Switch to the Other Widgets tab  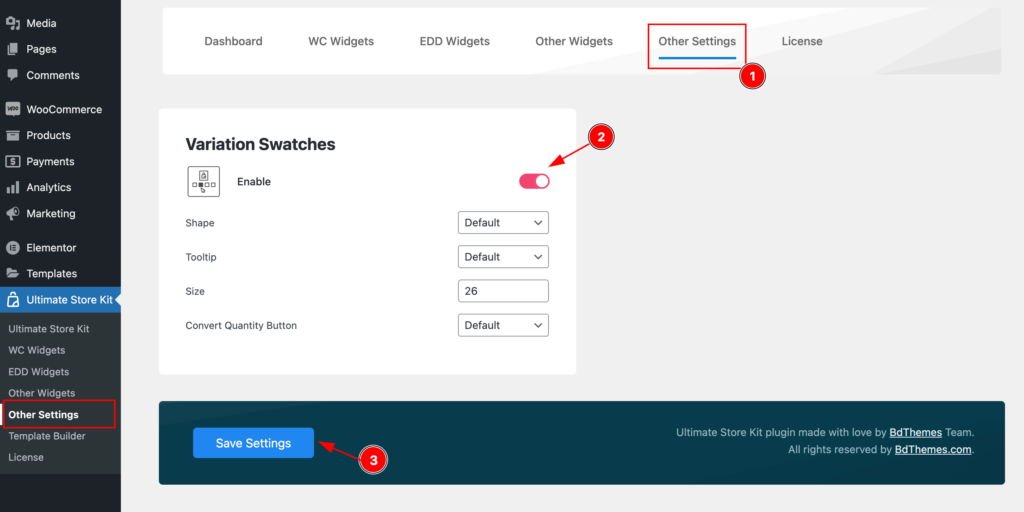[574, 41]
